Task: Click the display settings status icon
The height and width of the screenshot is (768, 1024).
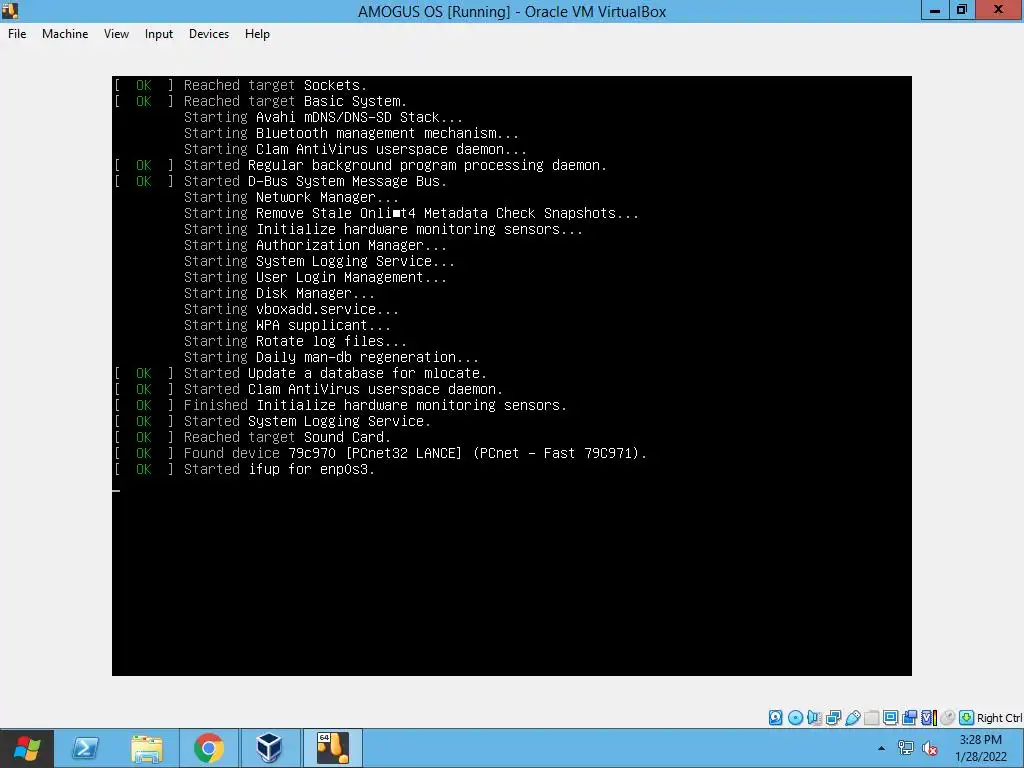Action: pos(890,718)
